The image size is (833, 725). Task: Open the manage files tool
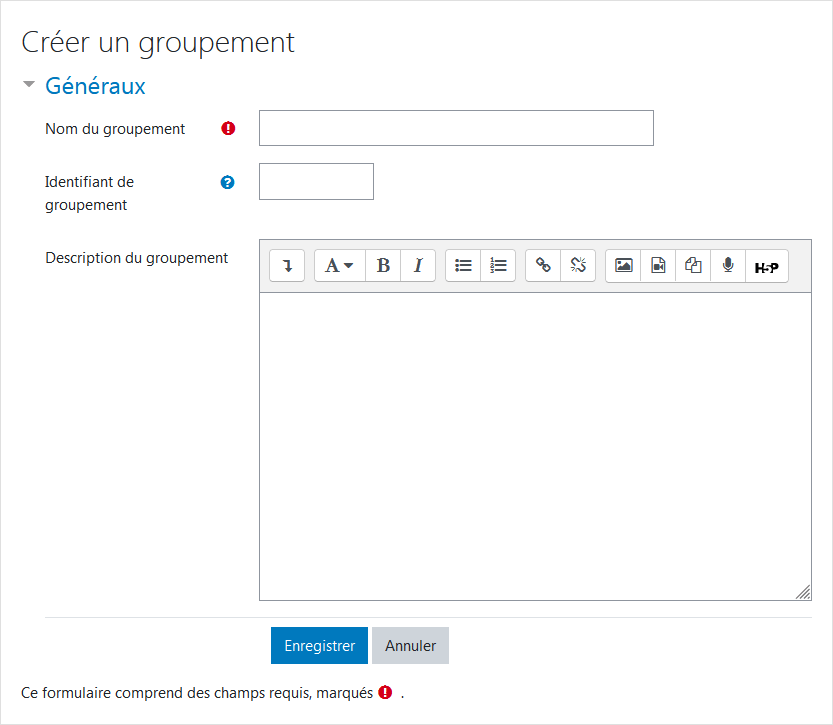pyautogui.click(x=693, y=266)
